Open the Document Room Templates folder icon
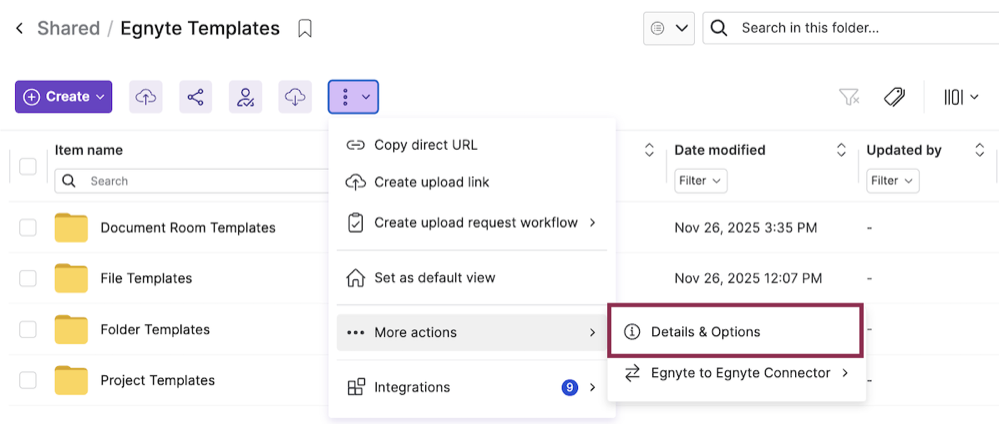Screen dimensions: 999x424 71,228
